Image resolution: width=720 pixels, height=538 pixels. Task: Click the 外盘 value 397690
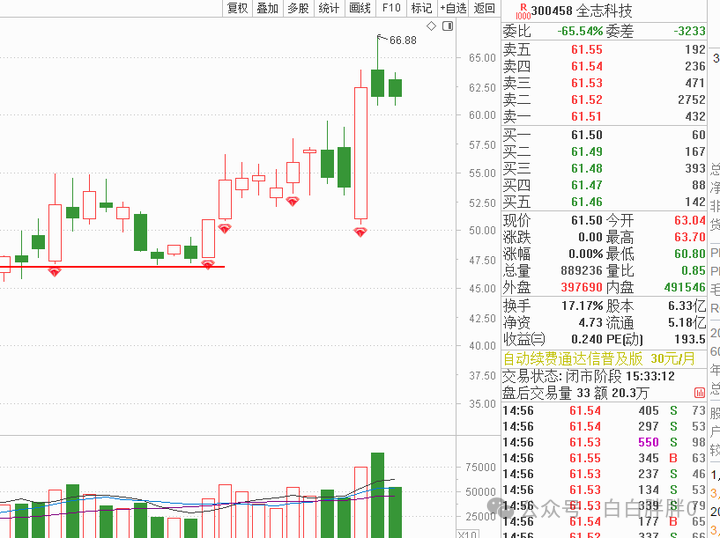coord(581,287)
